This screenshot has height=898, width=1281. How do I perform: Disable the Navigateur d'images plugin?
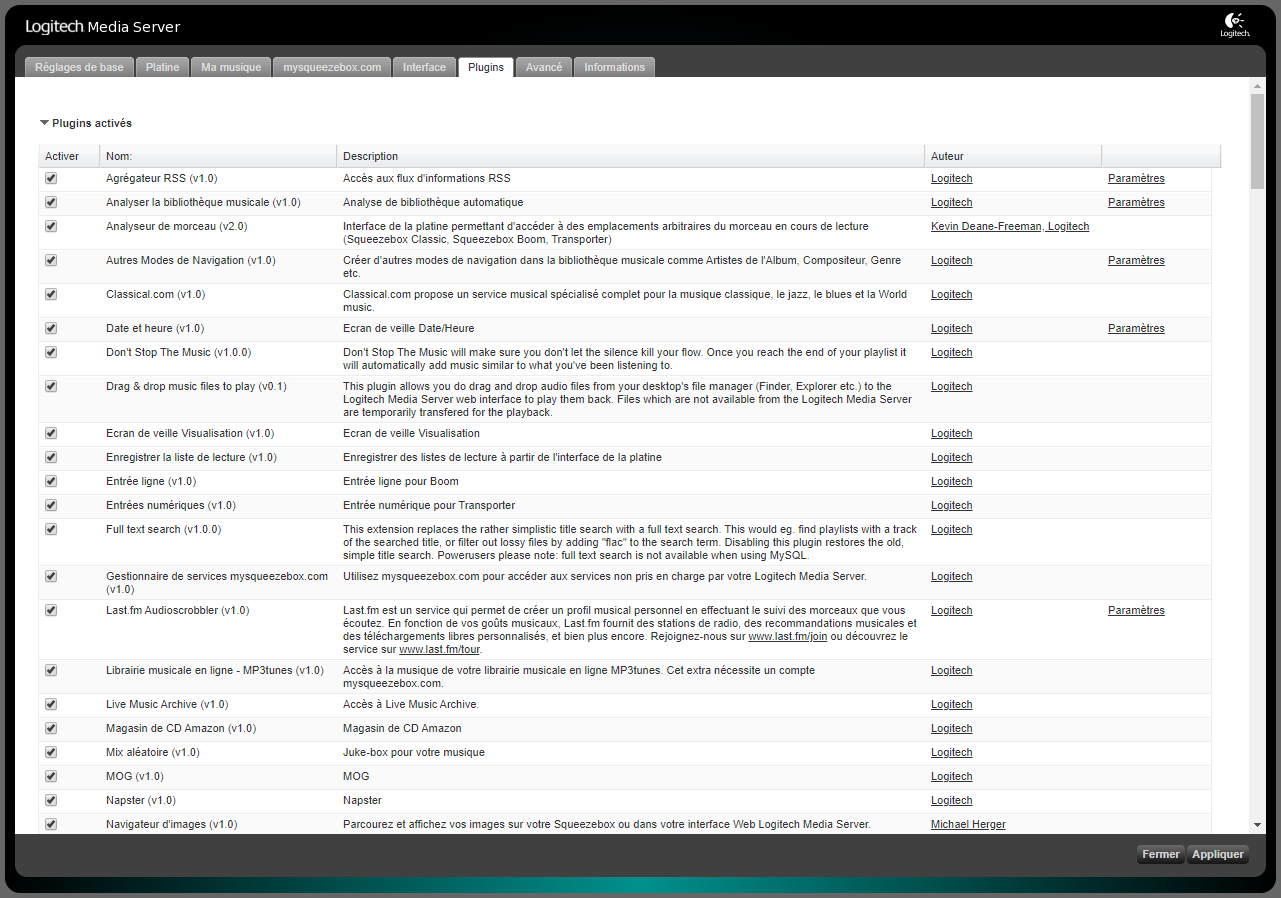pyautogui.click(x=51, y=824)
